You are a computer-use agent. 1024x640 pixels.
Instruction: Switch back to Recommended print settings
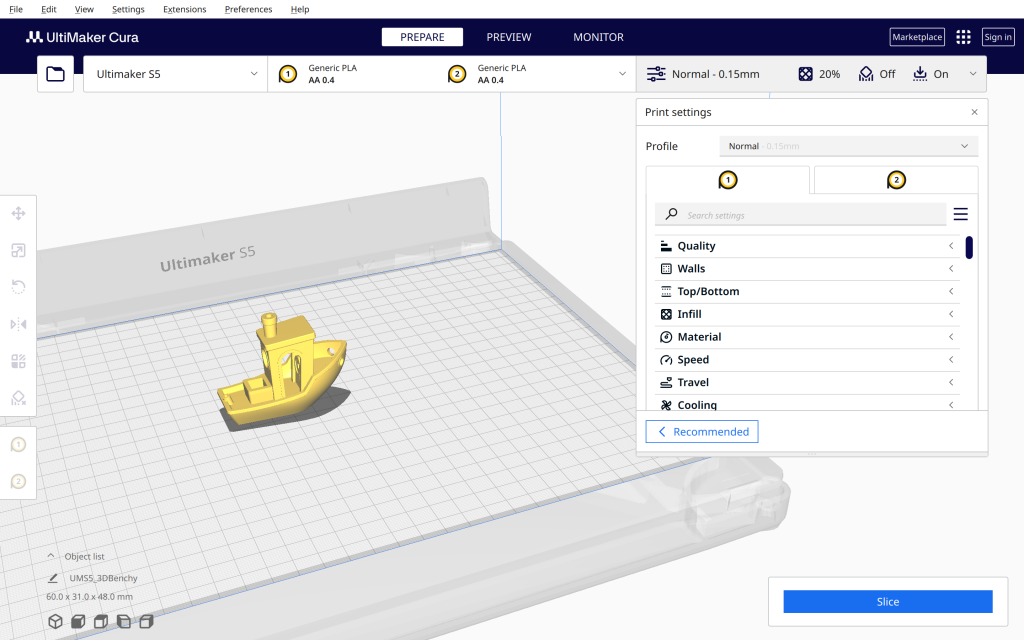click(701, 431)
